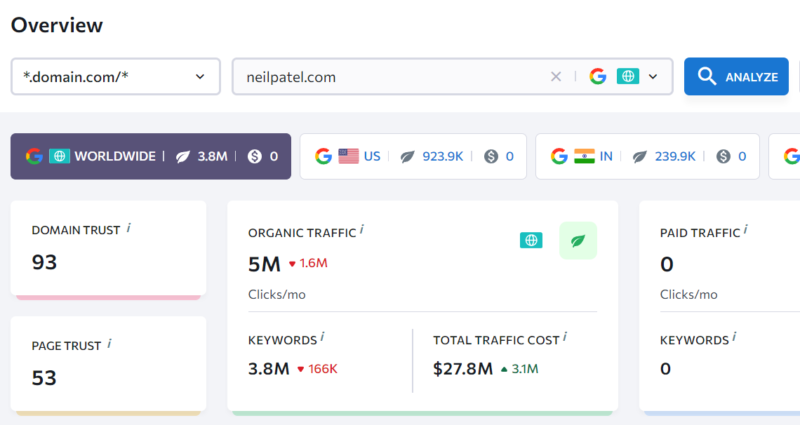Clear the neilpatel.com search field with the X
The image size is (800, 425).
pyautogui.click(x=556, y=77)
